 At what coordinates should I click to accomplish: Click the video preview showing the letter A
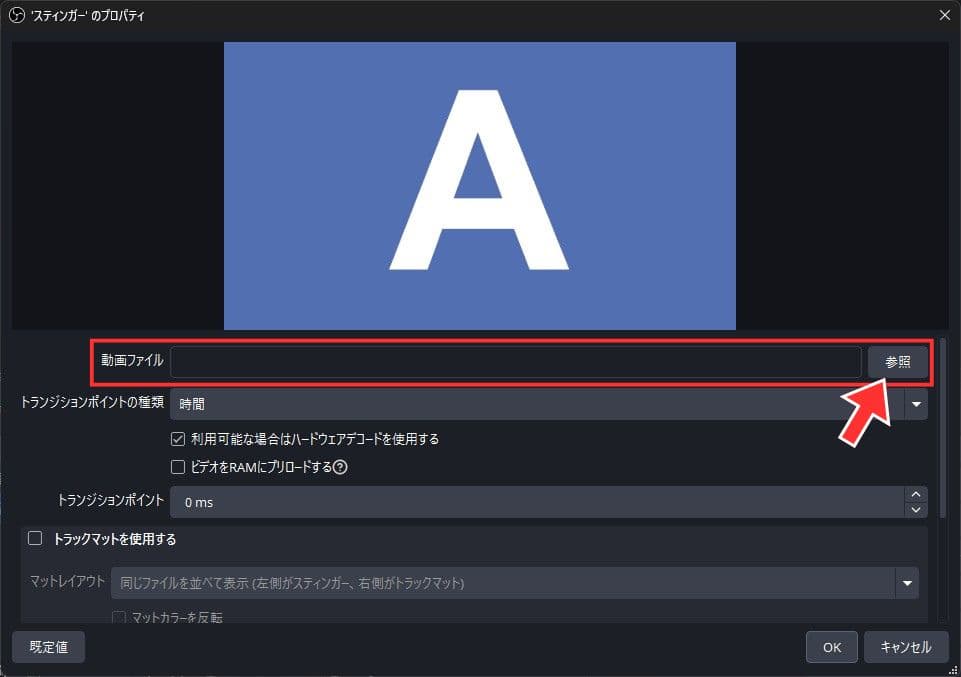point(480,185)
